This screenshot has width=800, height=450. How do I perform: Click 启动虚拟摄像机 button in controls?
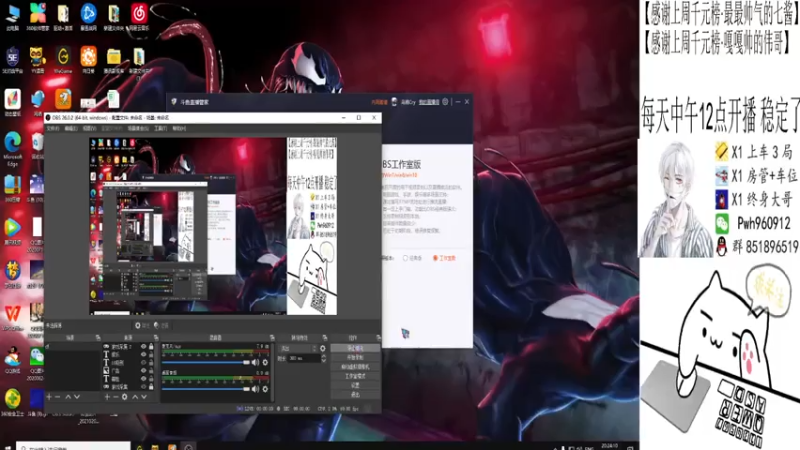tap(355, 367)
